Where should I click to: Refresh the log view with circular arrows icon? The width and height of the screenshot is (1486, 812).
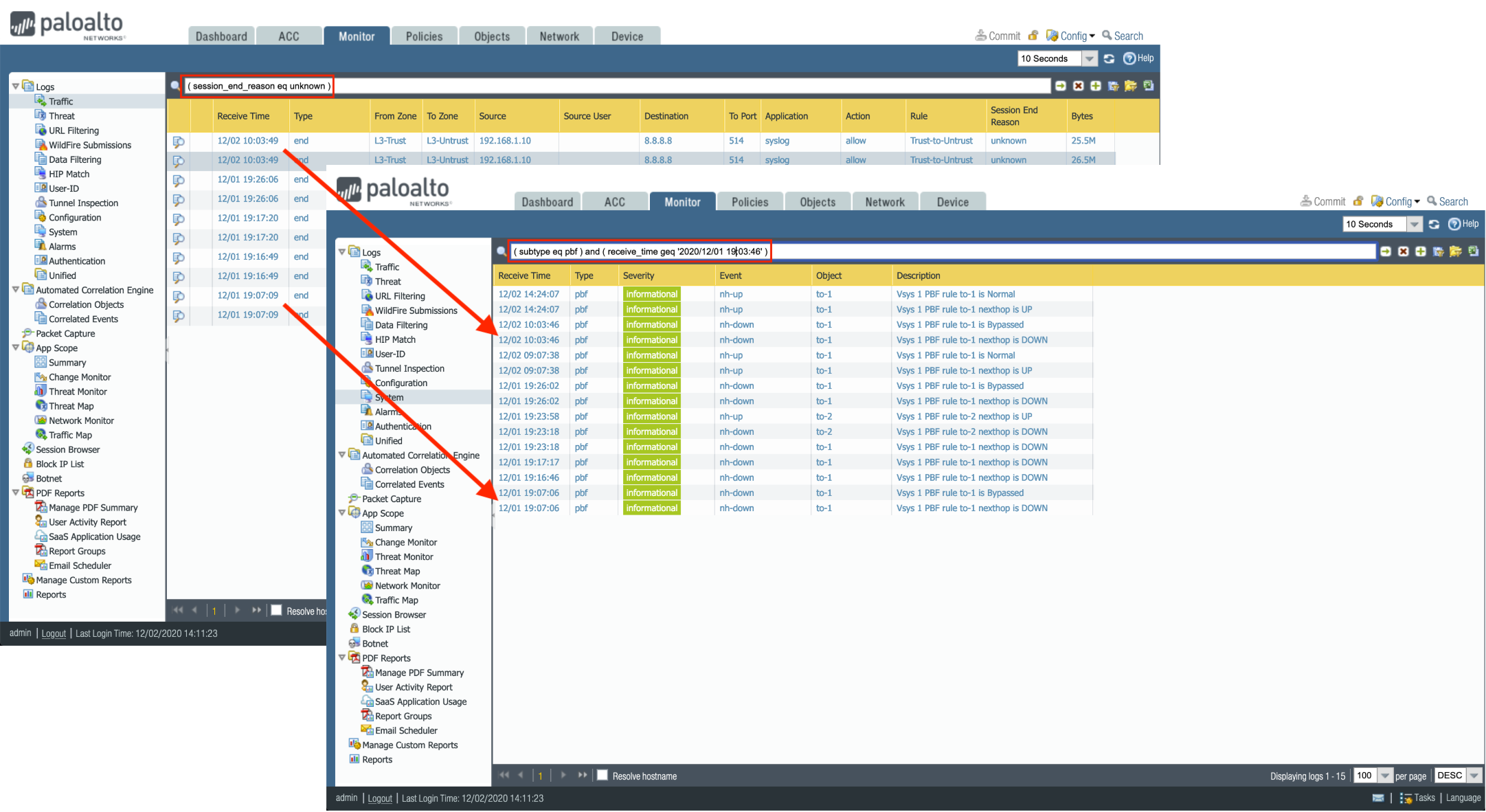point(1434,224)
